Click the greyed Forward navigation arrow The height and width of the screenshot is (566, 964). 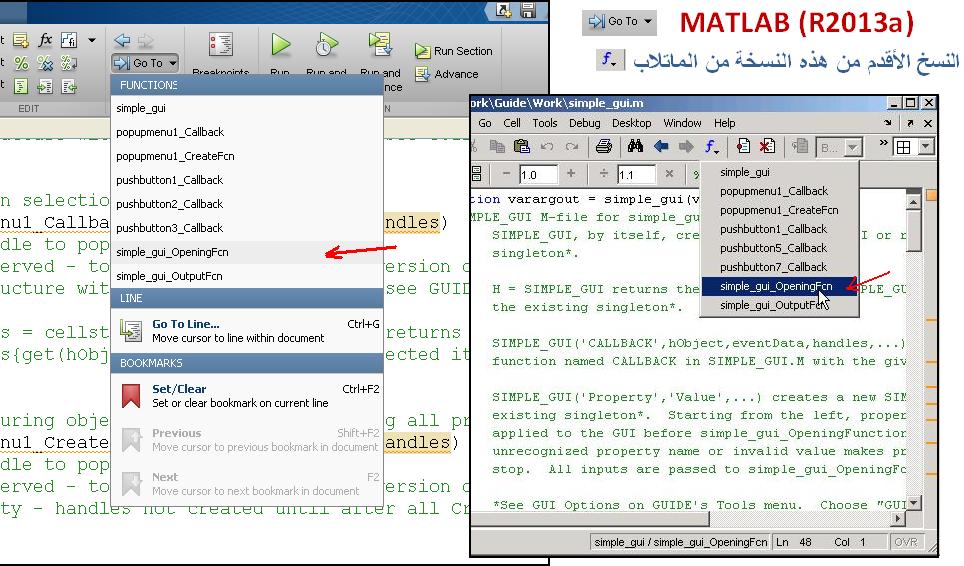[x=146, y=41]
